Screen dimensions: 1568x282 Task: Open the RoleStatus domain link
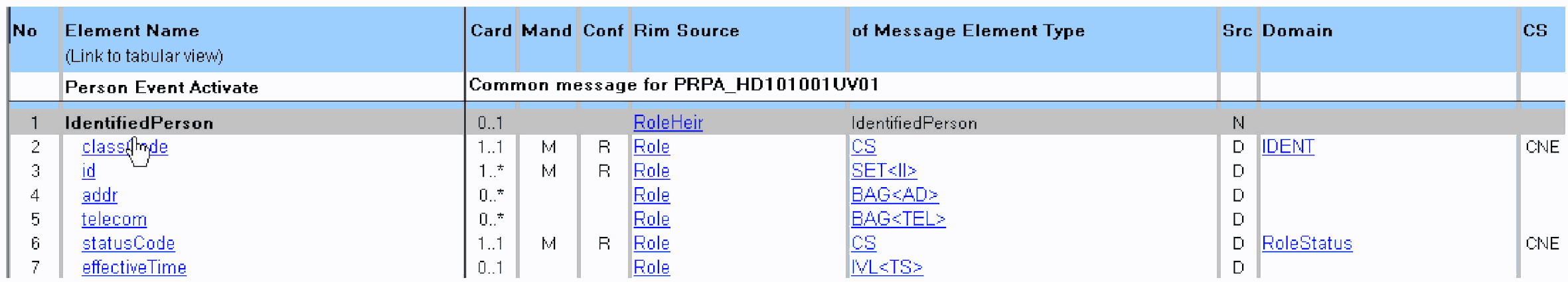[1307, 244]
